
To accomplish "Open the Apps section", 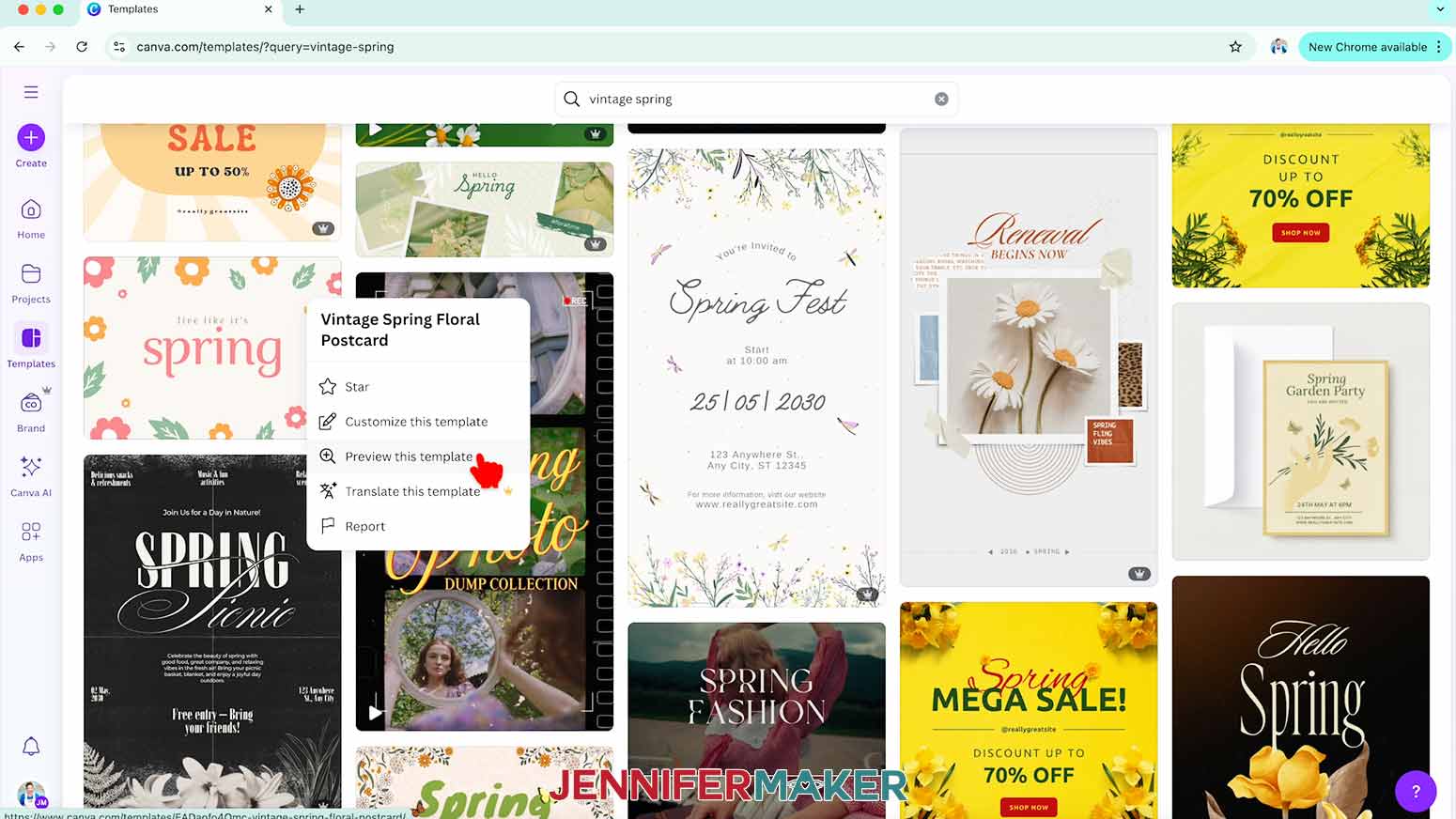I will click(x=31, y=541).
